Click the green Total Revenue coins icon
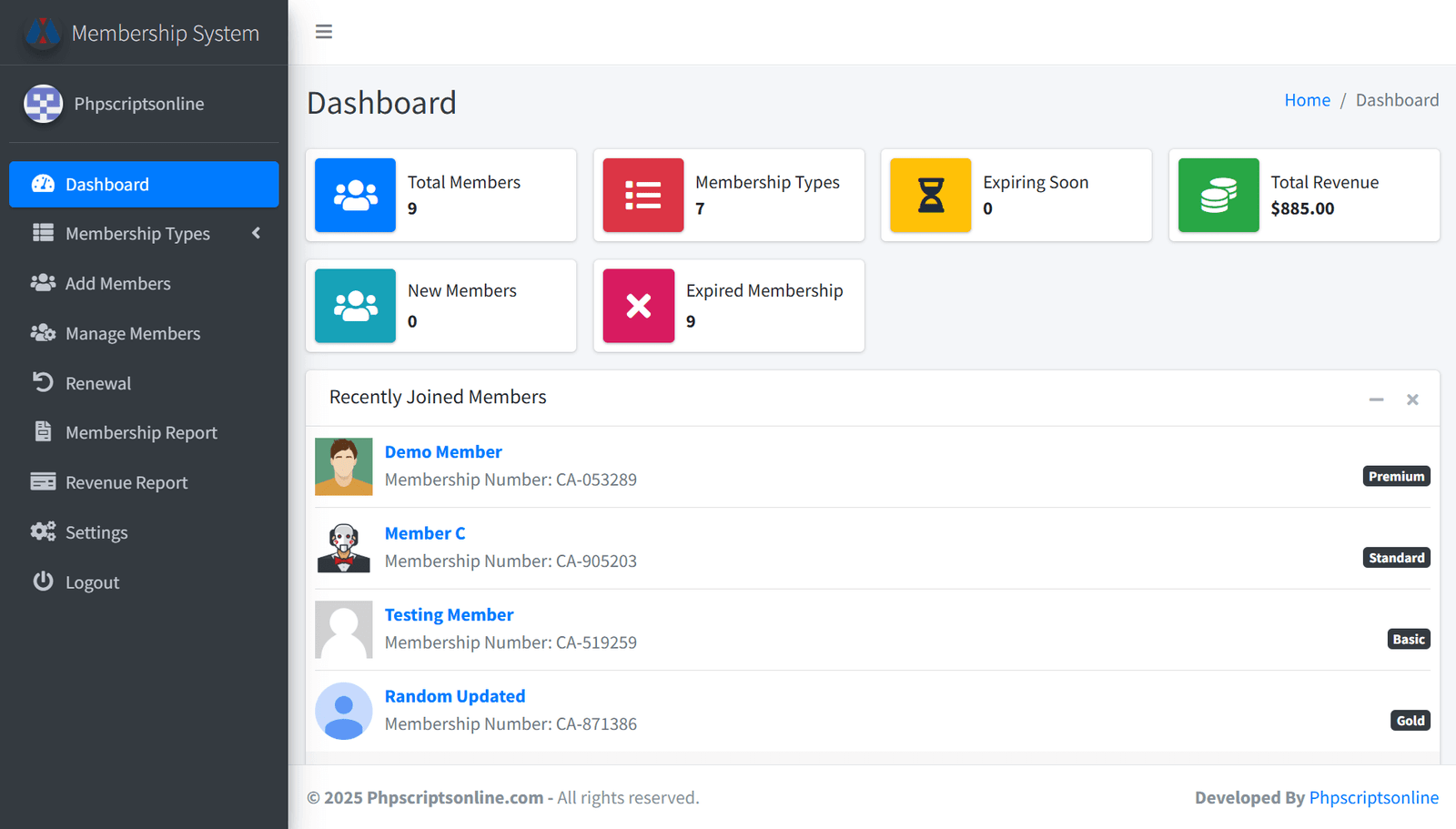The image size is (1456, 829). pos(1218,196)
